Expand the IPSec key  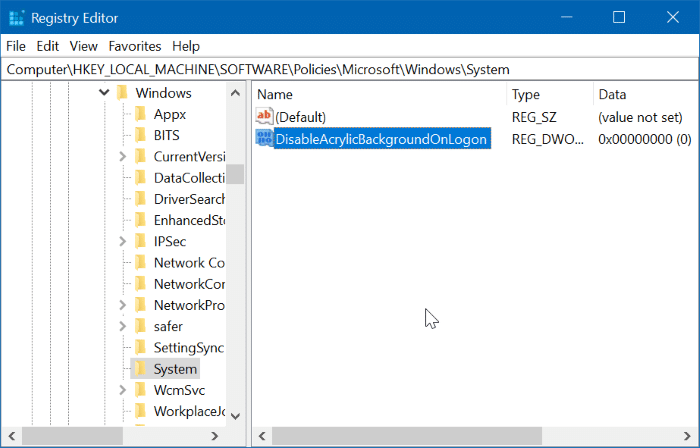123,241
